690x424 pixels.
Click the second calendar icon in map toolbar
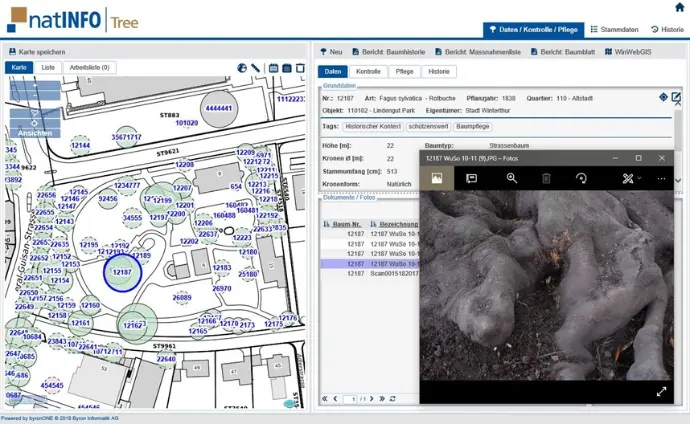point(286,68)
